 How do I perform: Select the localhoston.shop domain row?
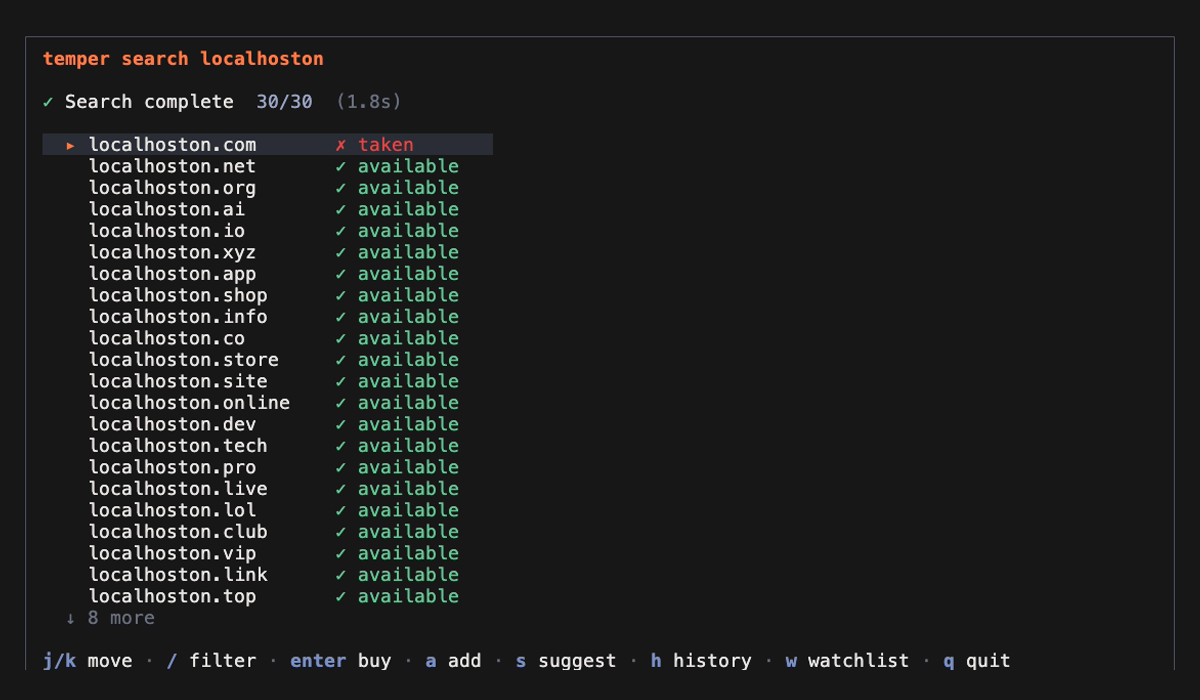pyautogui.click(x=267, y=295)
